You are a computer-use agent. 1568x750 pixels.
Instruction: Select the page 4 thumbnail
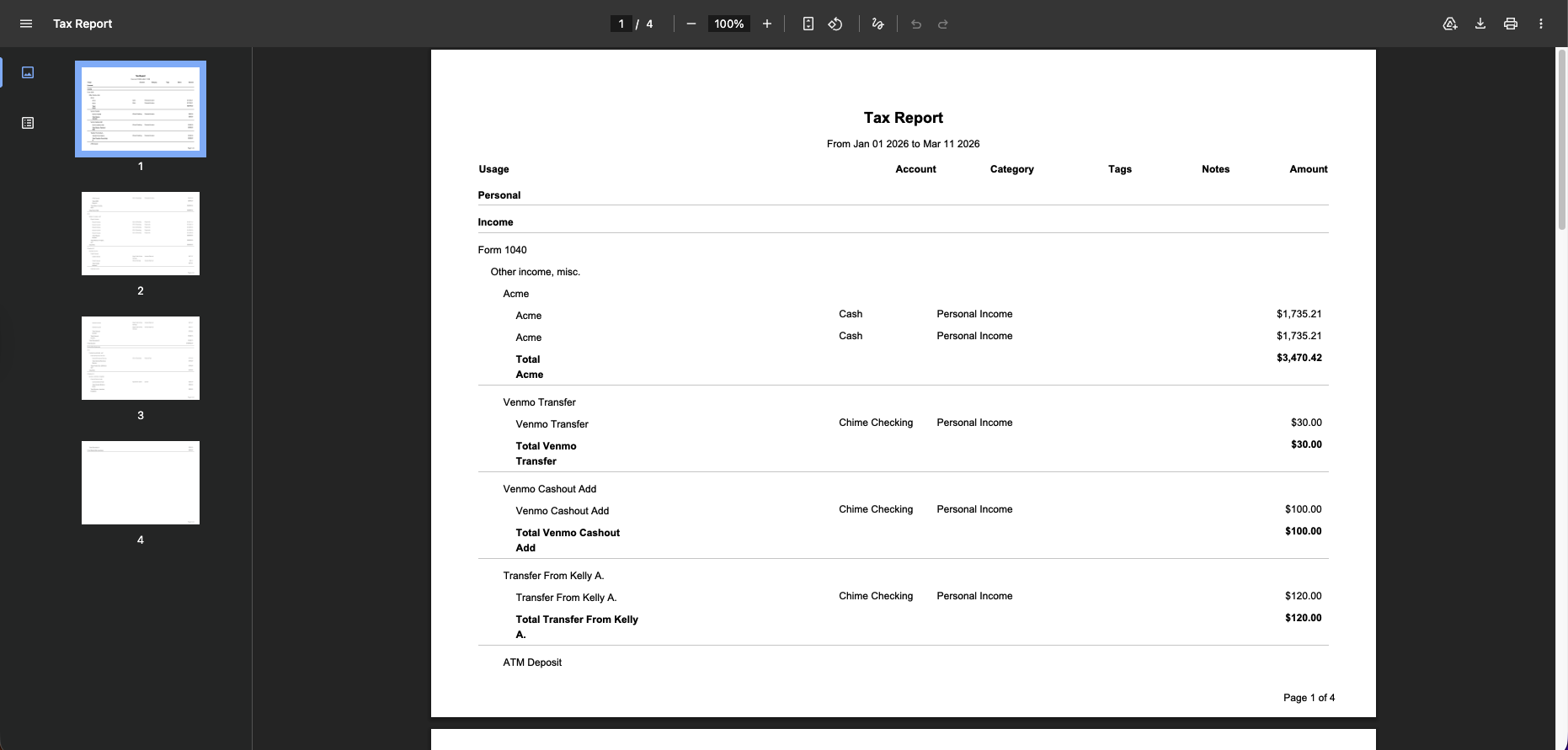141,482
